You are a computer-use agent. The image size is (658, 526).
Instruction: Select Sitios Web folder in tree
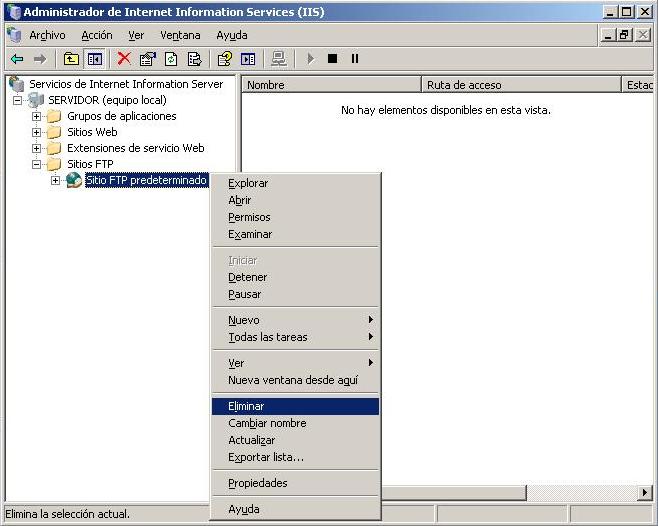pyautogui.click(x=91, y=132)
